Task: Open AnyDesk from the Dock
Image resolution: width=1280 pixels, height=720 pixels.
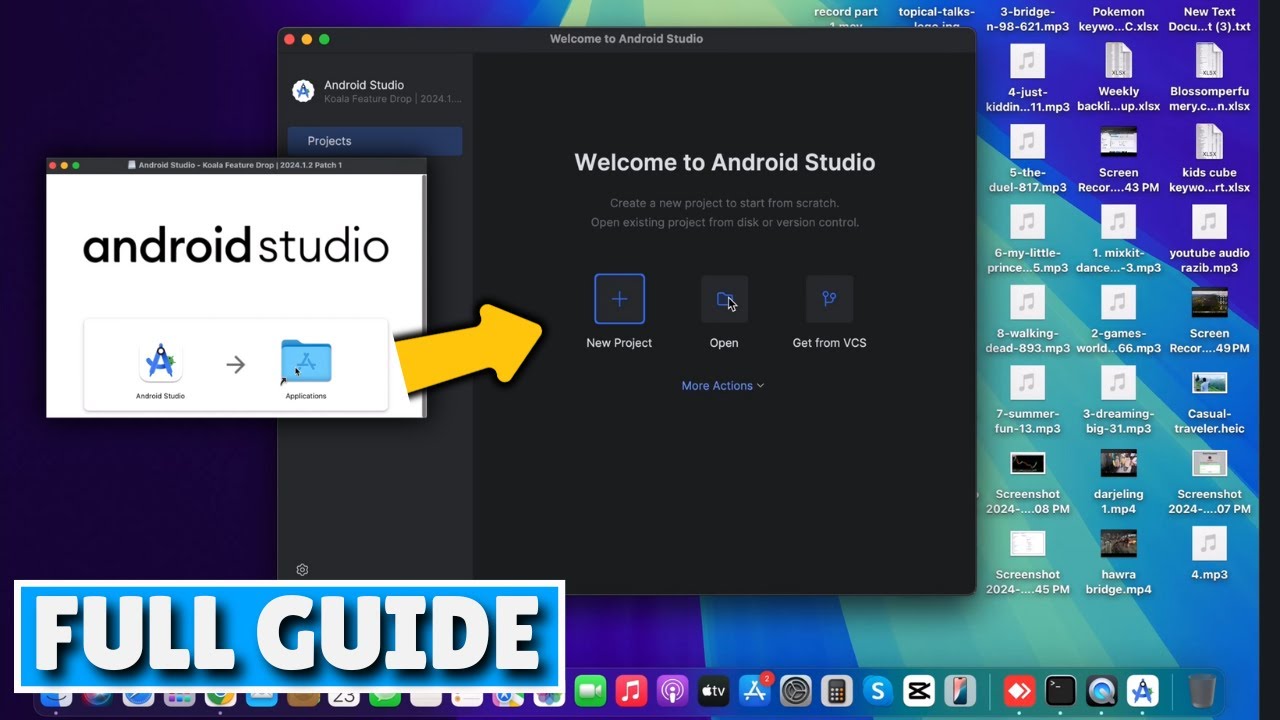Action: tap(1019, 691)
